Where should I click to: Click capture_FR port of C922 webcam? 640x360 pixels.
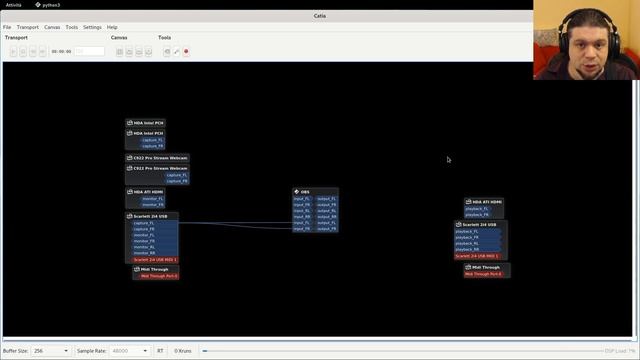click(177, 181)
